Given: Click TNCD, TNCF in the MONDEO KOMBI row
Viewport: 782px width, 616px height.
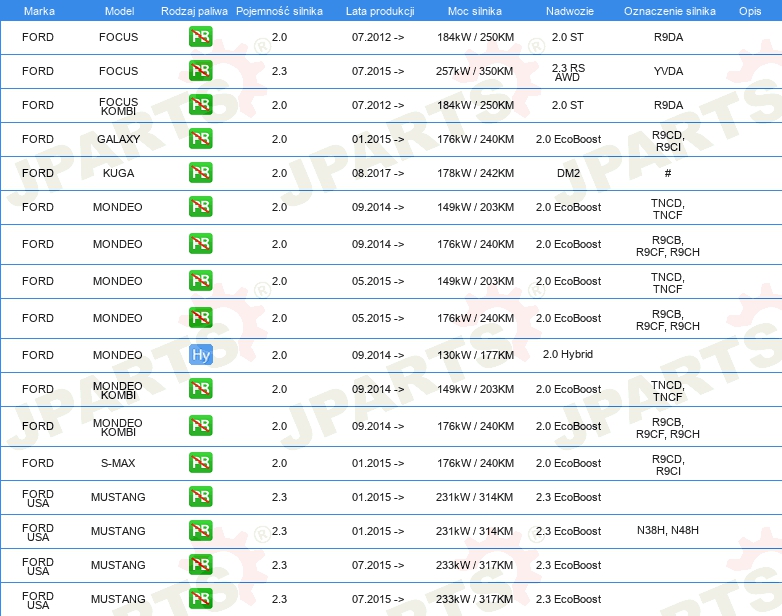Looking at the screenshot, I should click(x=668, y=391).
